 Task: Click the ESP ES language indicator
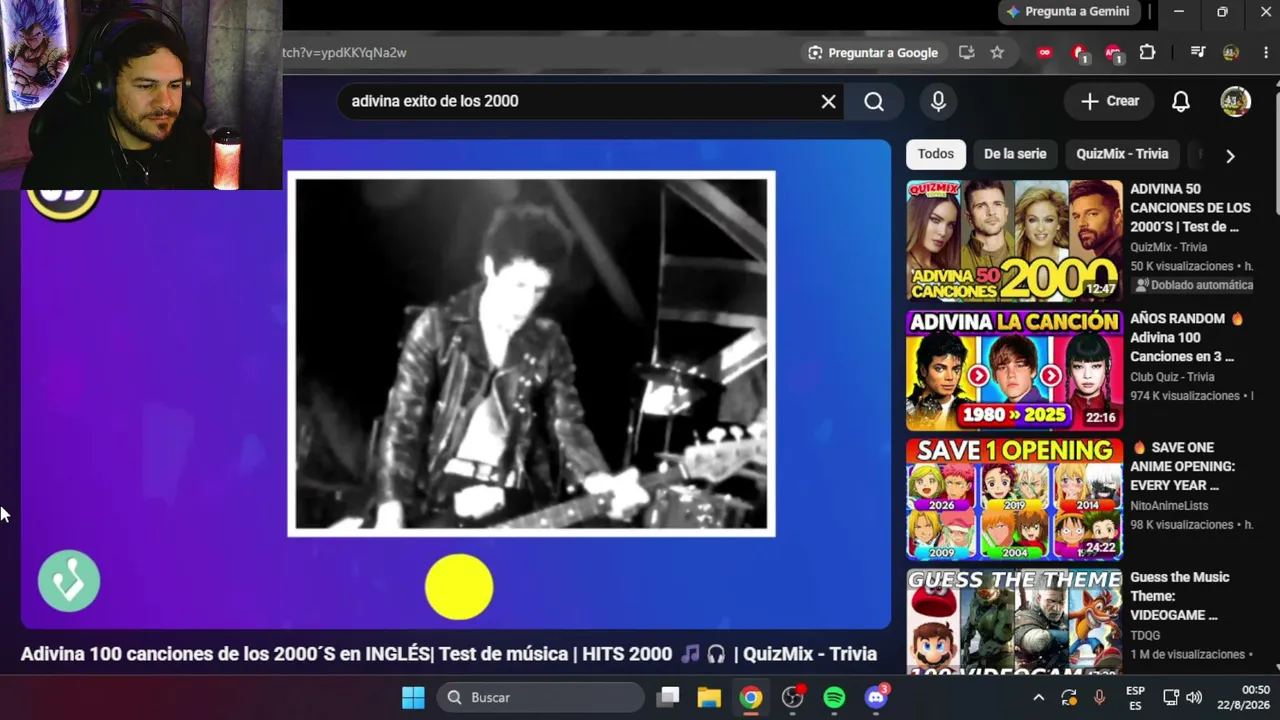(1135, 697)
